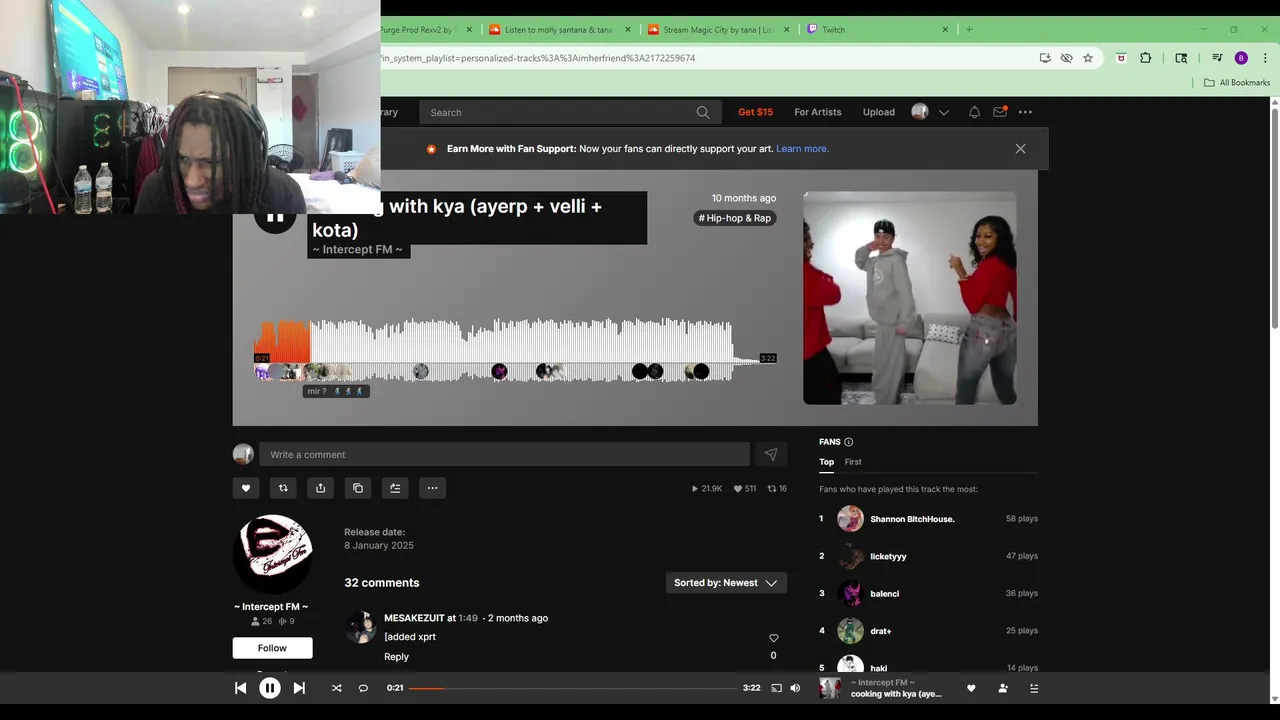
Task: Like the track with heart button
Action: point(246,488)
